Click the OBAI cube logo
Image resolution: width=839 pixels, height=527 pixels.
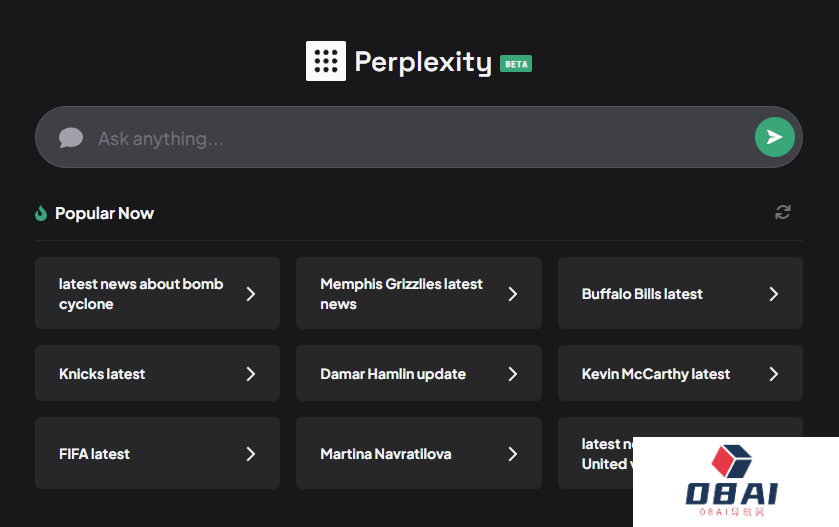click(x=730, y=461)
